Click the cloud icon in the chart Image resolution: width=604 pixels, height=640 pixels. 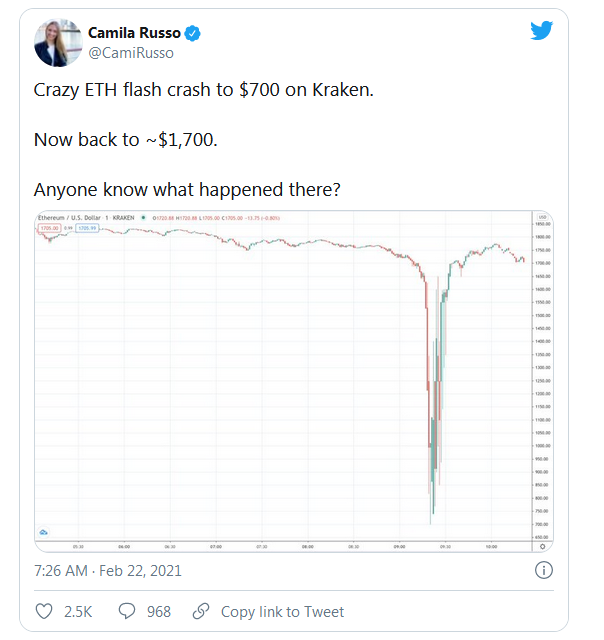[44, 532]
